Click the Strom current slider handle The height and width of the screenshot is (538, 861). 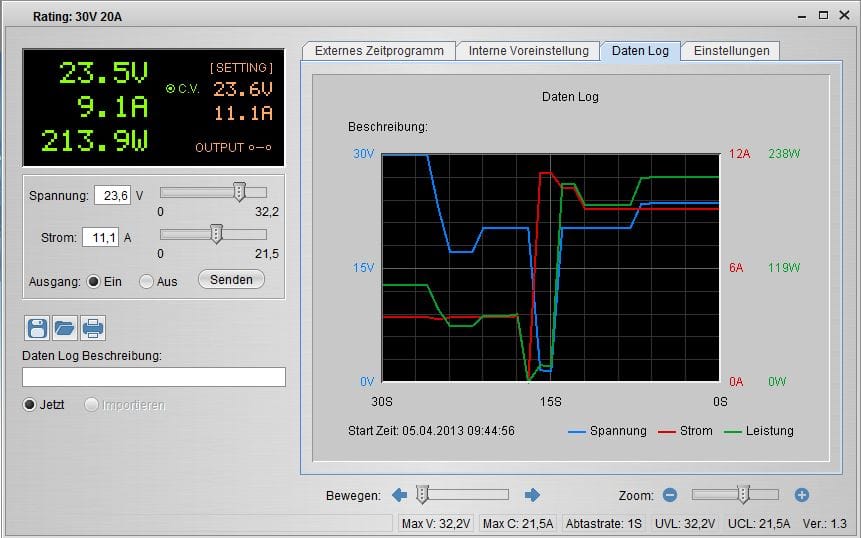coord(216,234)
